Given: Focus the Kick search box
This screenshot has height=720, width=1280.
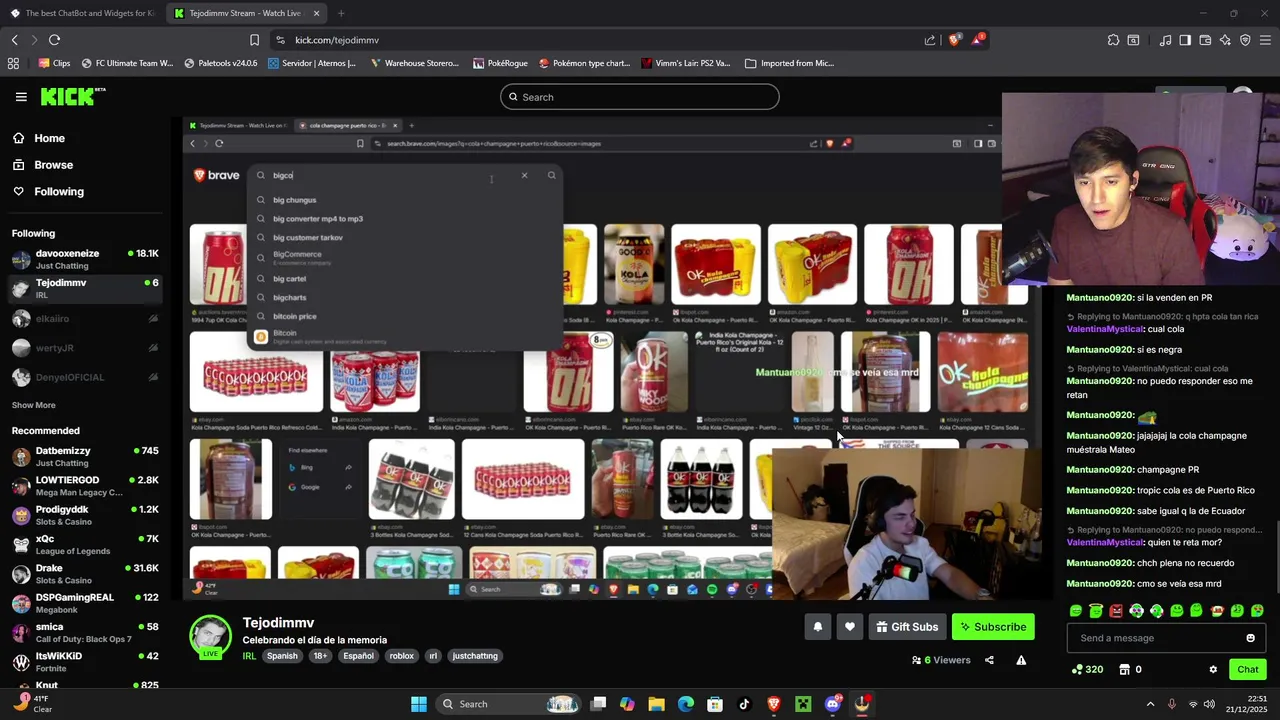Looking at the screenshot, I should point(640,97).
